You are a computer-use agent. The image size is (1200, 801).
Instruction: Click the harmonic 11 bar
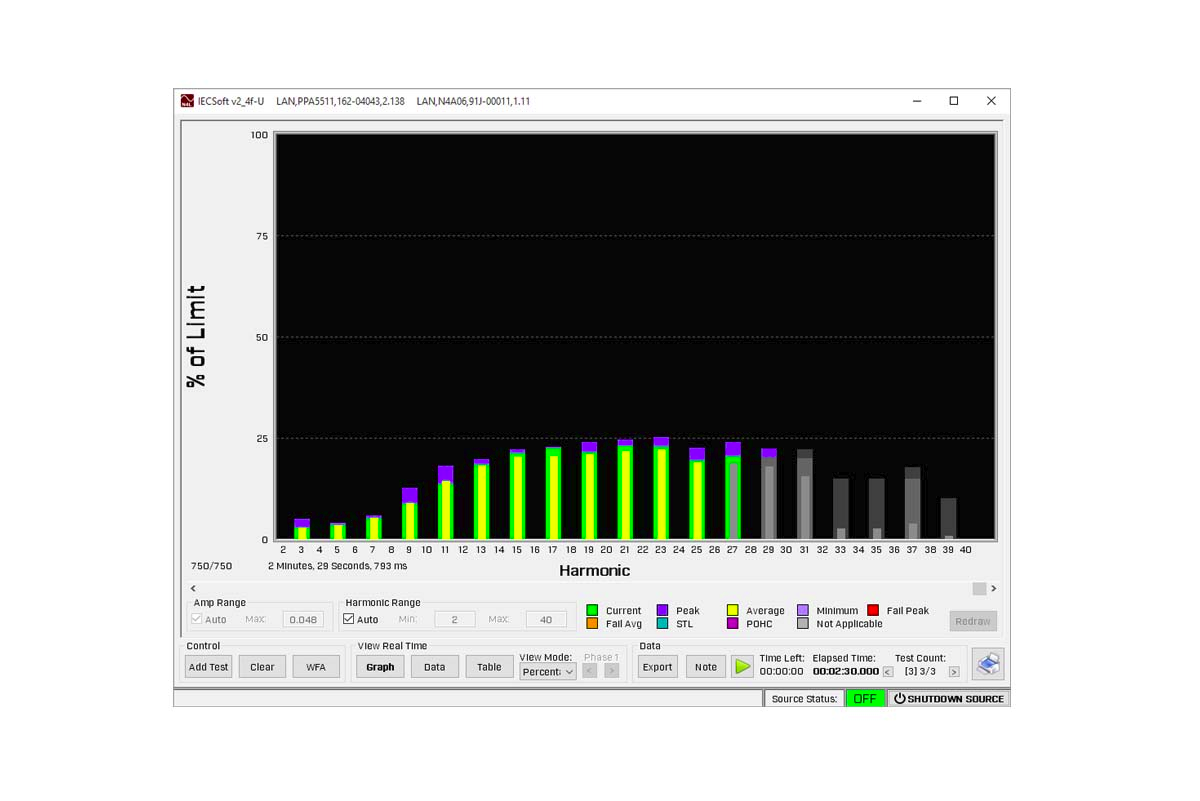[x=445, y=503]
